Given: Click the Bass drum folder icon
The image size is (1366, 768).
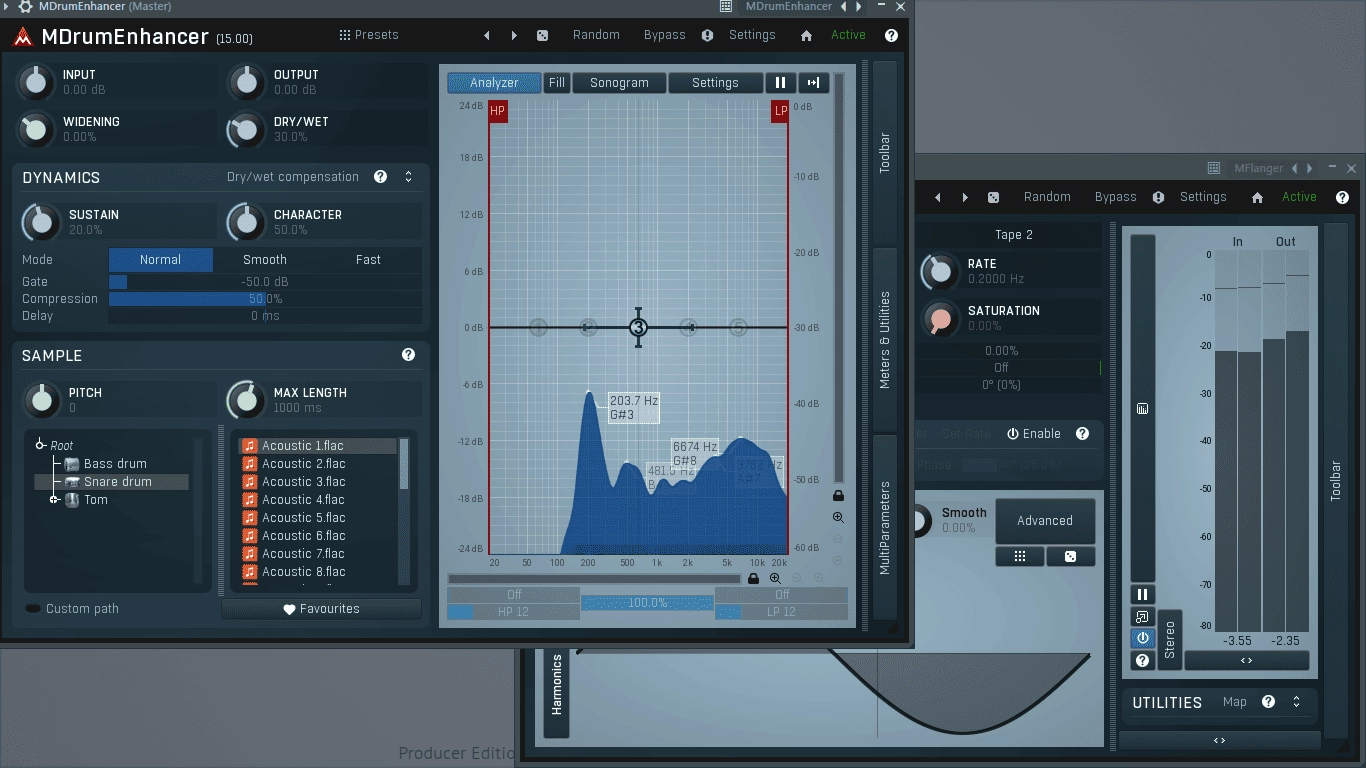Looking at the screenshot, I should [x=72, y=464].
